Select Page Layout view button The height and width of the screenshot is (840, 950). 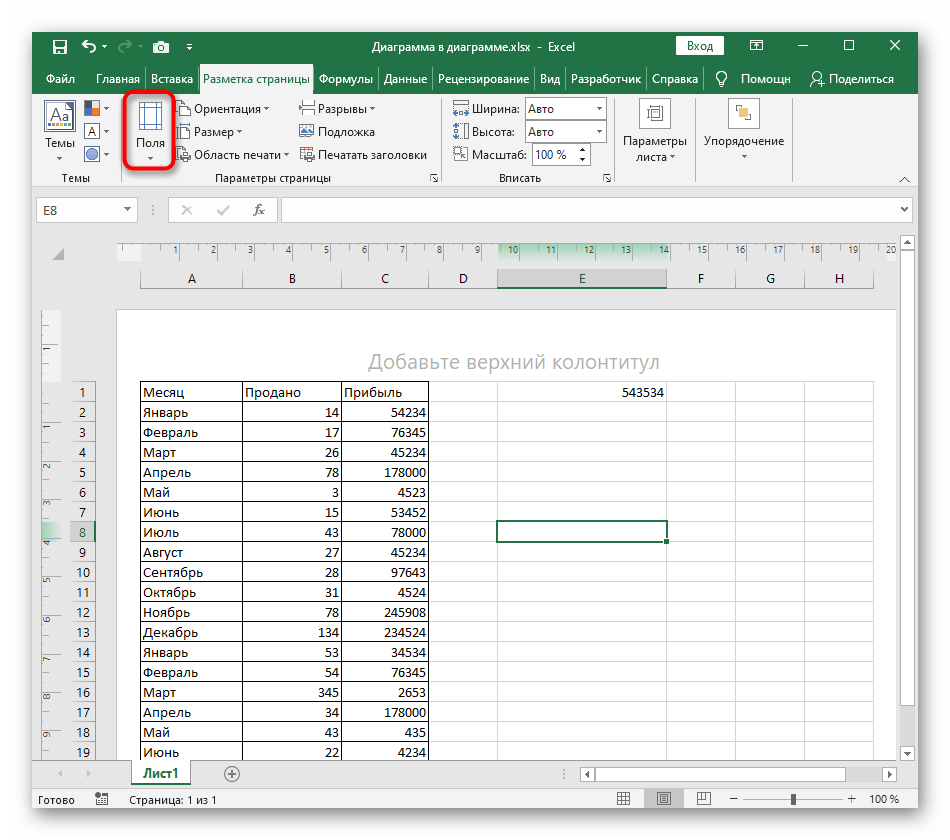662,799
